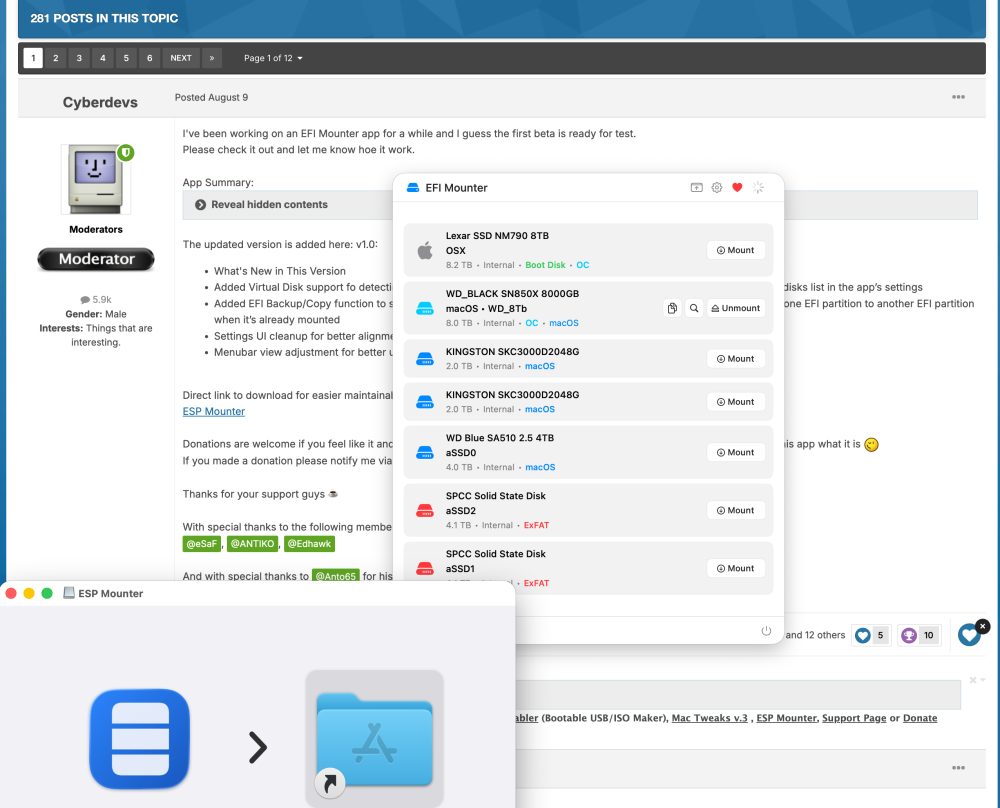Click the Apple logo icon on the Lexar SSD row
Image resolution: width=1000 pixels, height=808 pixels.
click(425, 250)
